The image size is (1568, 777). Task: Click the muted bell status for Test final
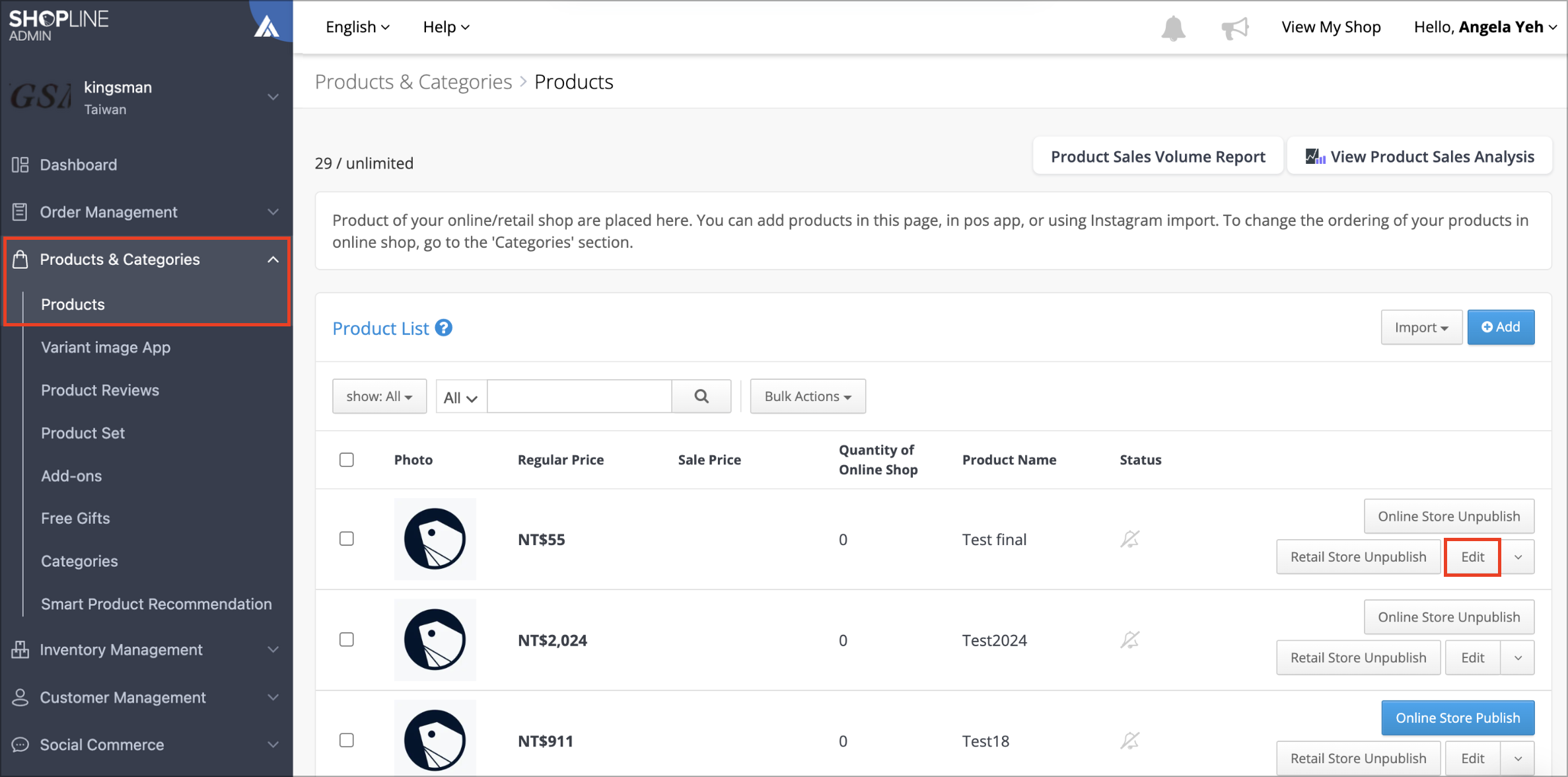[1129, 539]
